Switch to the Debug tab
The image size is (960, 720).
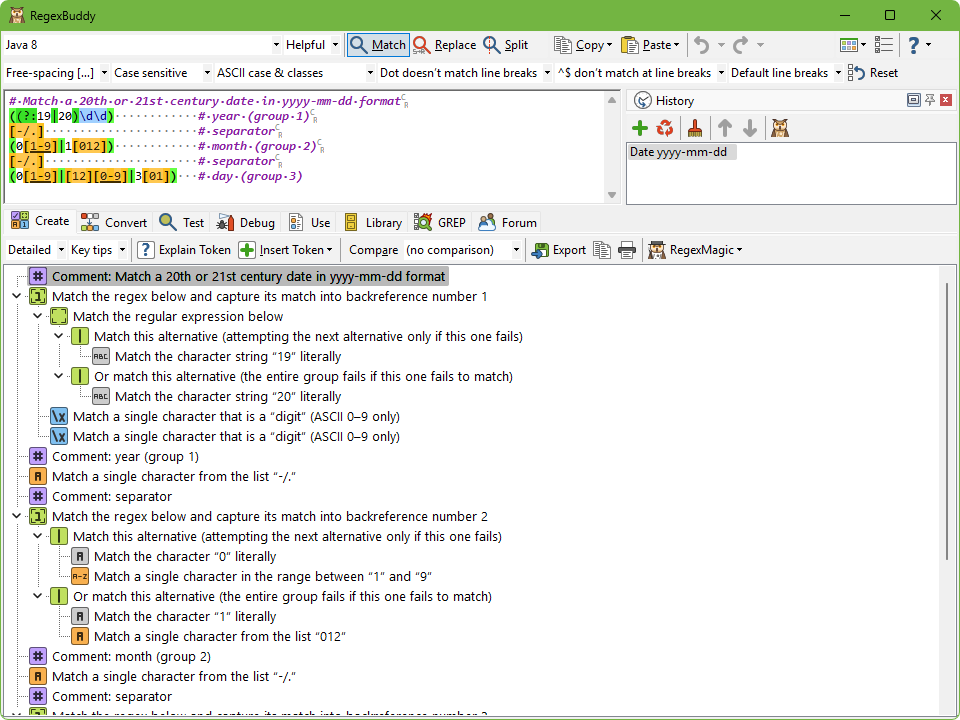246,223
